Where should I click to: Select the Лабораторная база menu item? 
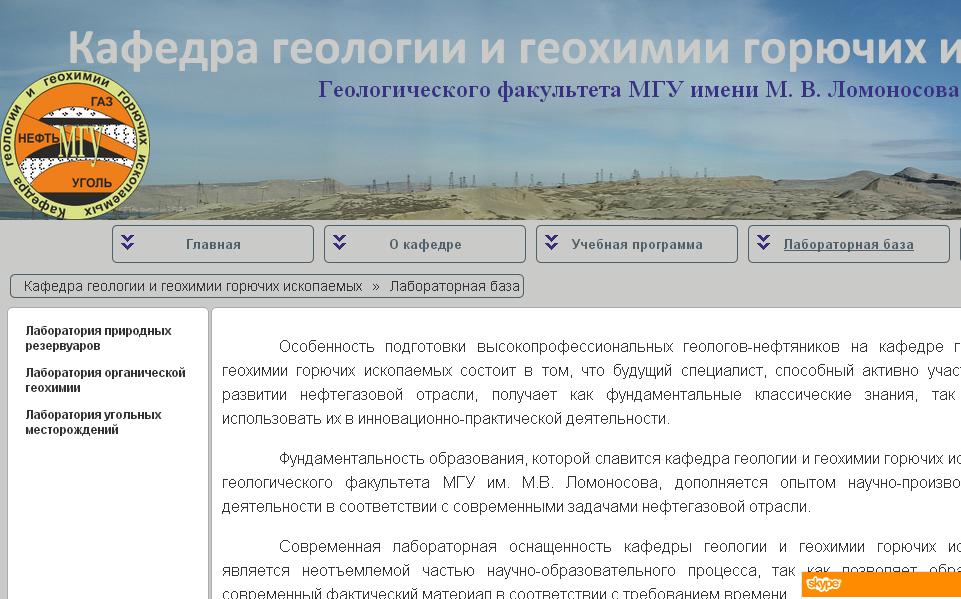[848, 244]
